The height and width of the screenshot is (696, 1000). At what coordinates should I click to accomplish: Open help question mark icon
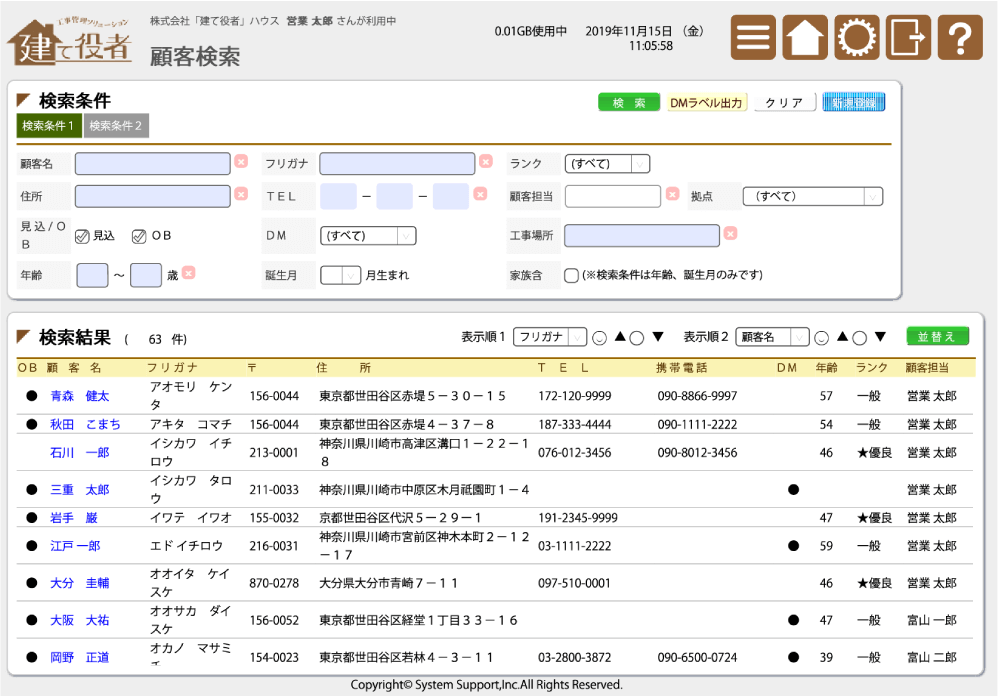click(x=960, y=38)
